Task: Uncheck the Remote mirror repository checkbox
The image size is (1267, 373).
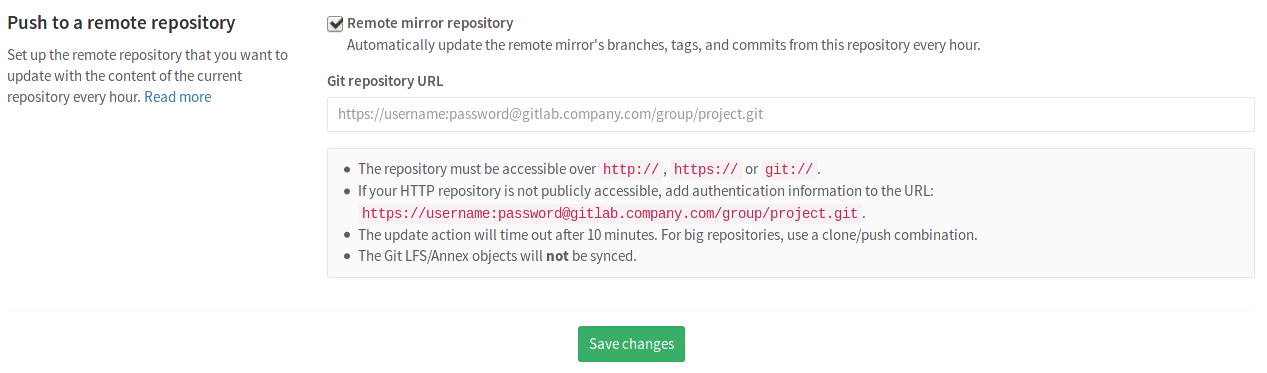Action: (x=335, y=23)
